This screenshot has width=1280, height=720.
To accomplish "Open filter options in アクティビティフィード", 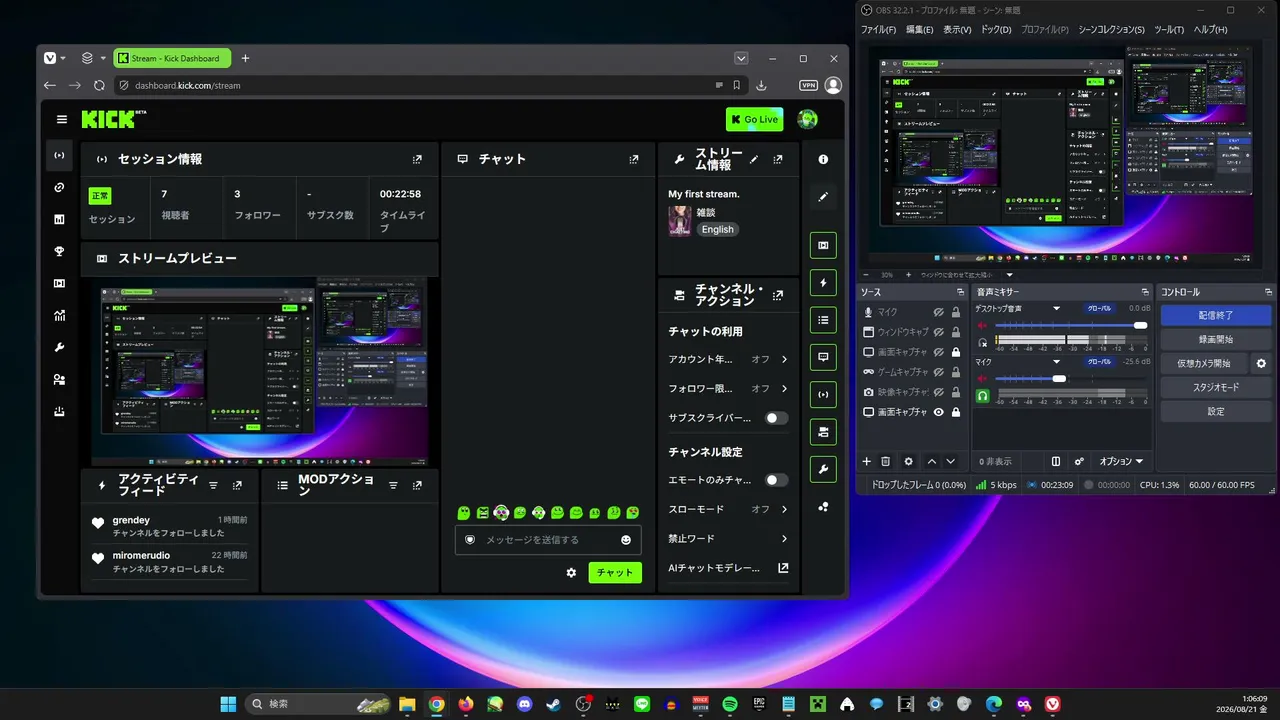I will tap(213, 485).
